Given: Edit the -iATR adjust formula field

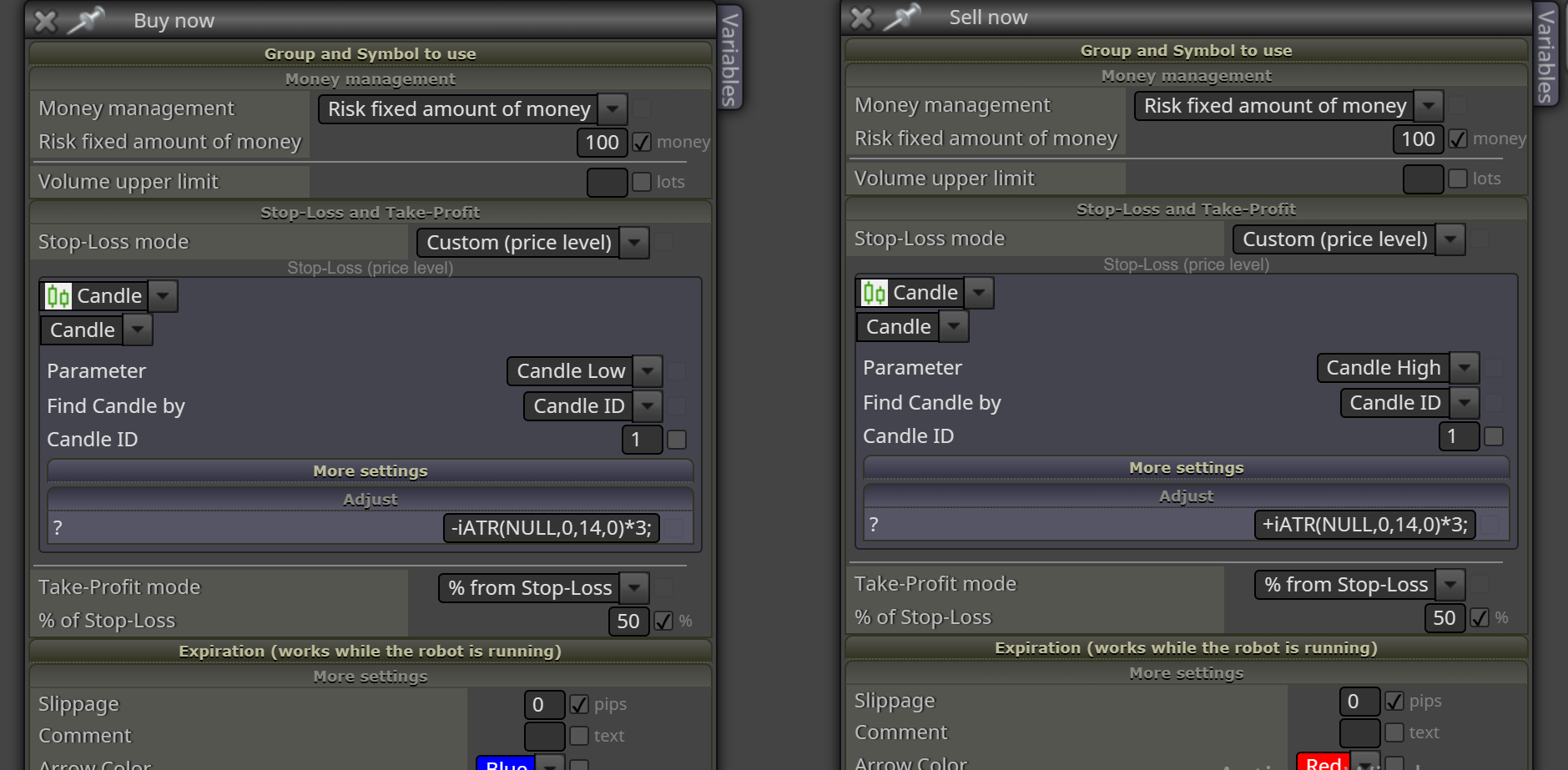Looking at the screenshot, I should [552, 528].
